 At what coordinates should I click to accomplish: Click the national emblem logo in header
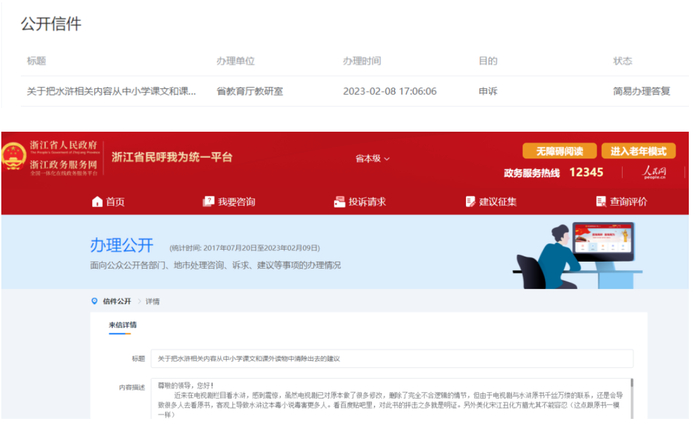pos(13,156)
